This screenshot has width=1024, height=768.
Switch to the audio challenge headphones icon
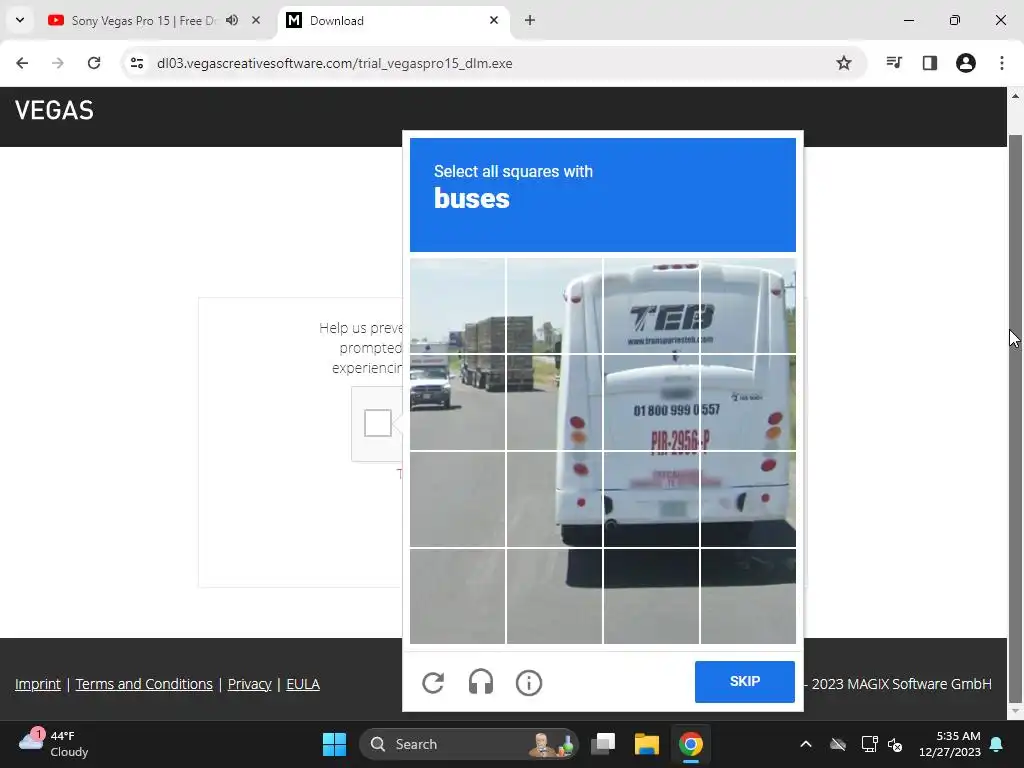pos(481,682)
